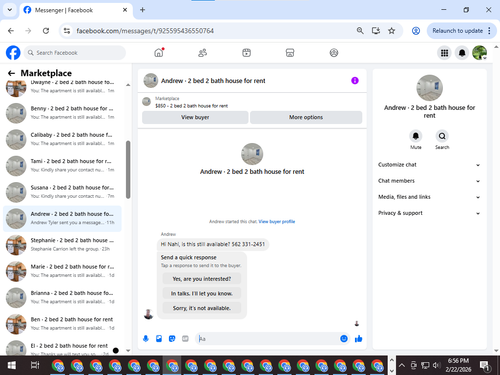This screenshot has width=500, height=375.
Task: Choose a GIF from the GIF icon
Action: click(185, 339)
